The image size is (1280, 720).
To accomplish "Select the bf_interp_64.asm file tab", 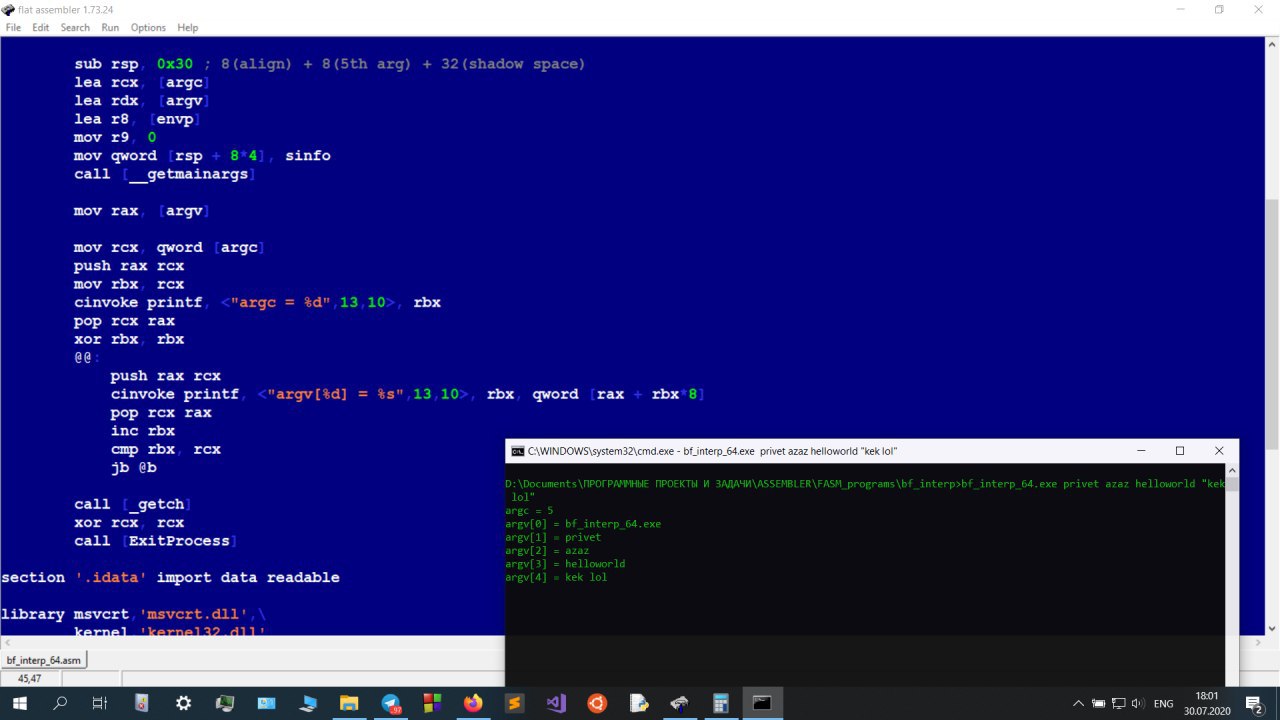I will point(44,660).
